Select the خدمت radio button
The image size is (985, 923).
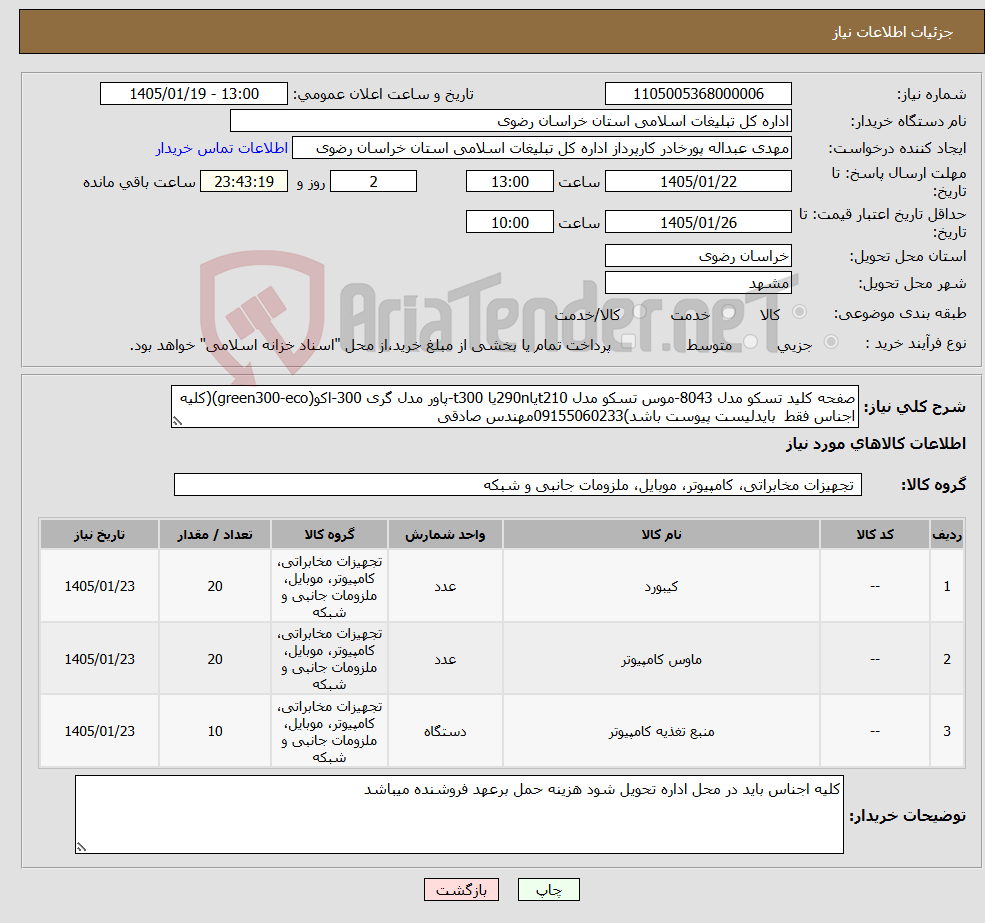click(x=729, y=312)
